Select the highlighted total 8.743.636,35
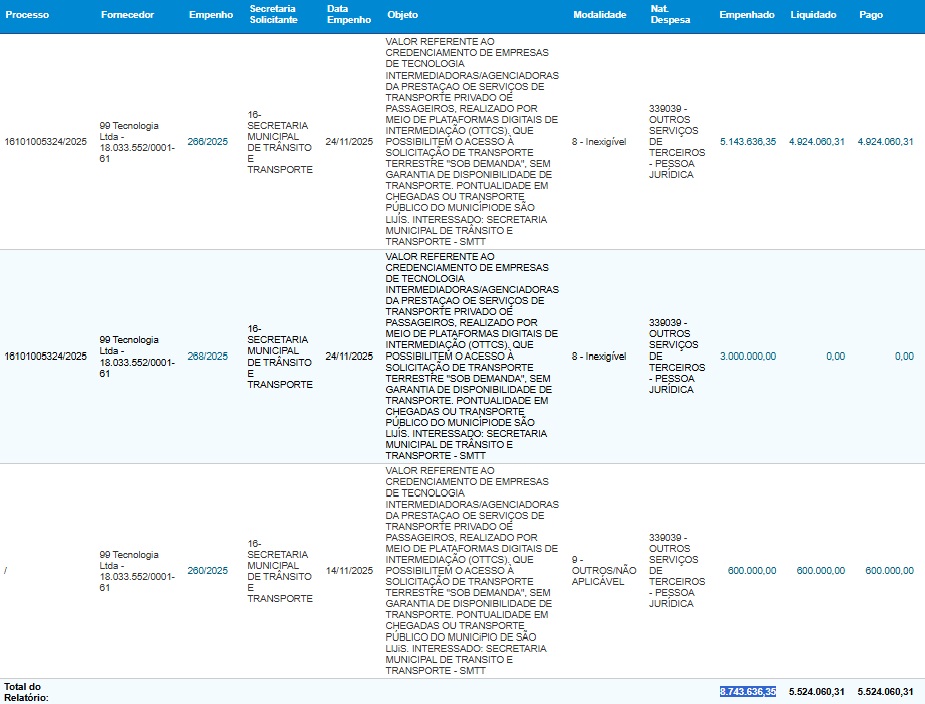 [x=747, y=692]
